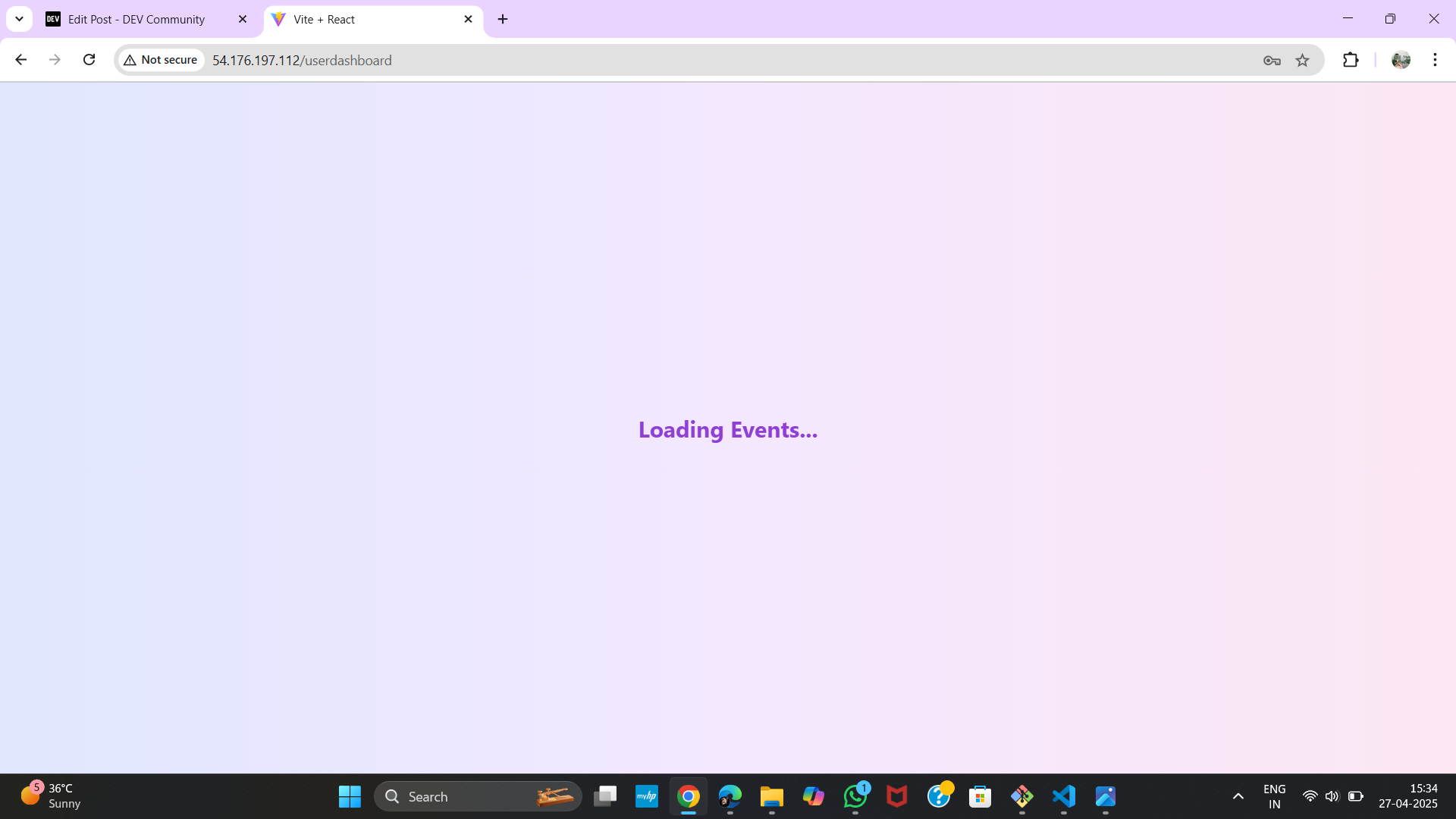This screenshot has width=1456, height=819.
Task: Restore down the Chrome window
Action: pos(1390,19)
